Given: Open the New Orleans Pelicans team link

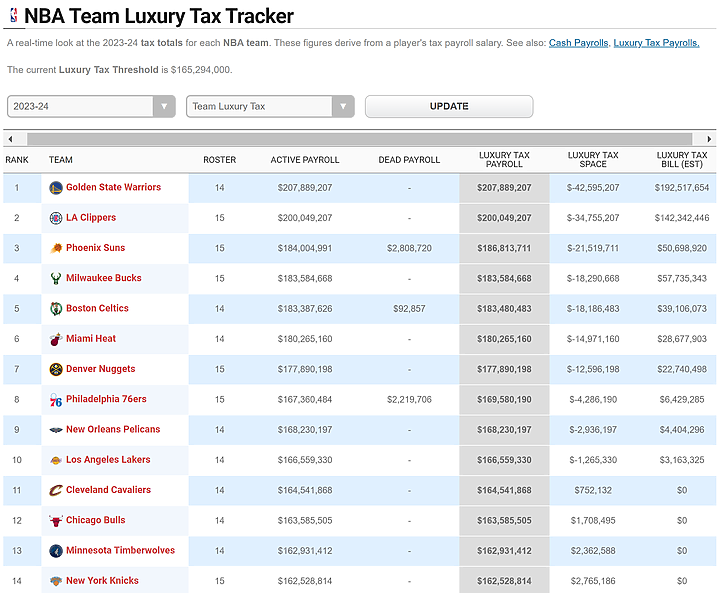Looking at the screenshot, I should 113,429.
